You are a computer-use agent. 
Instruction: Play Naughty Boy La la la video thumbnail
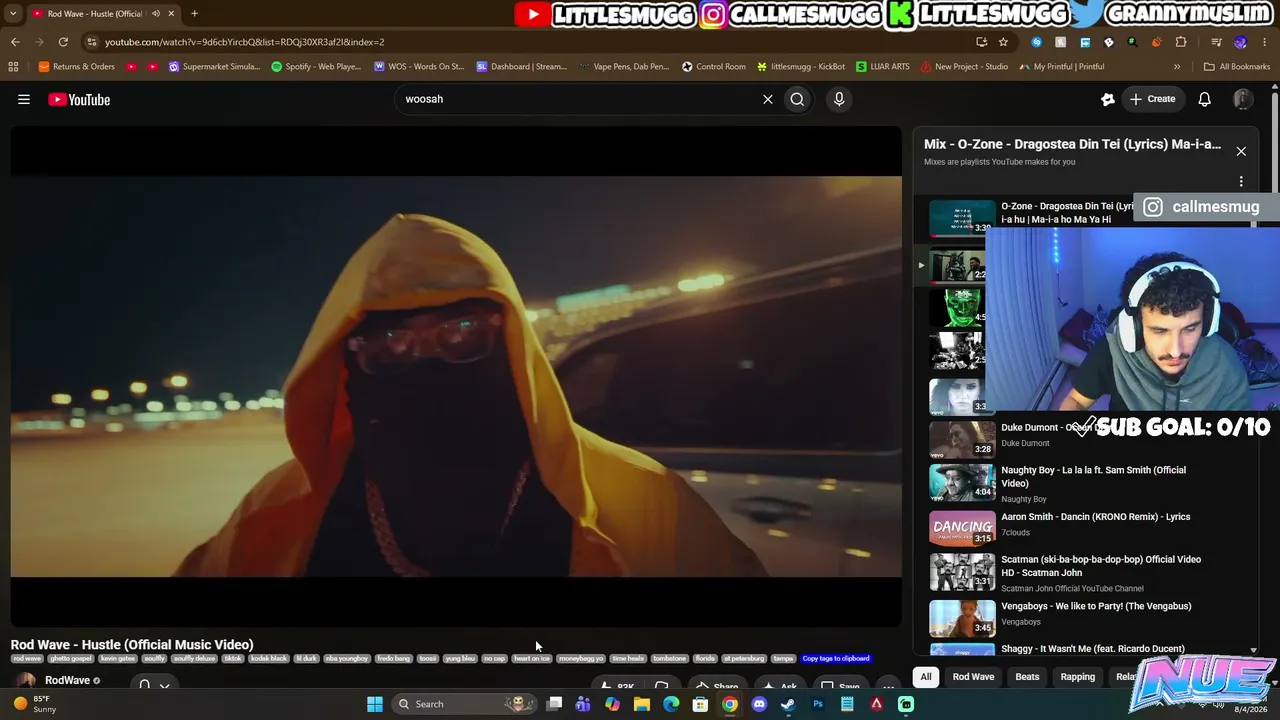pos(962,482)
